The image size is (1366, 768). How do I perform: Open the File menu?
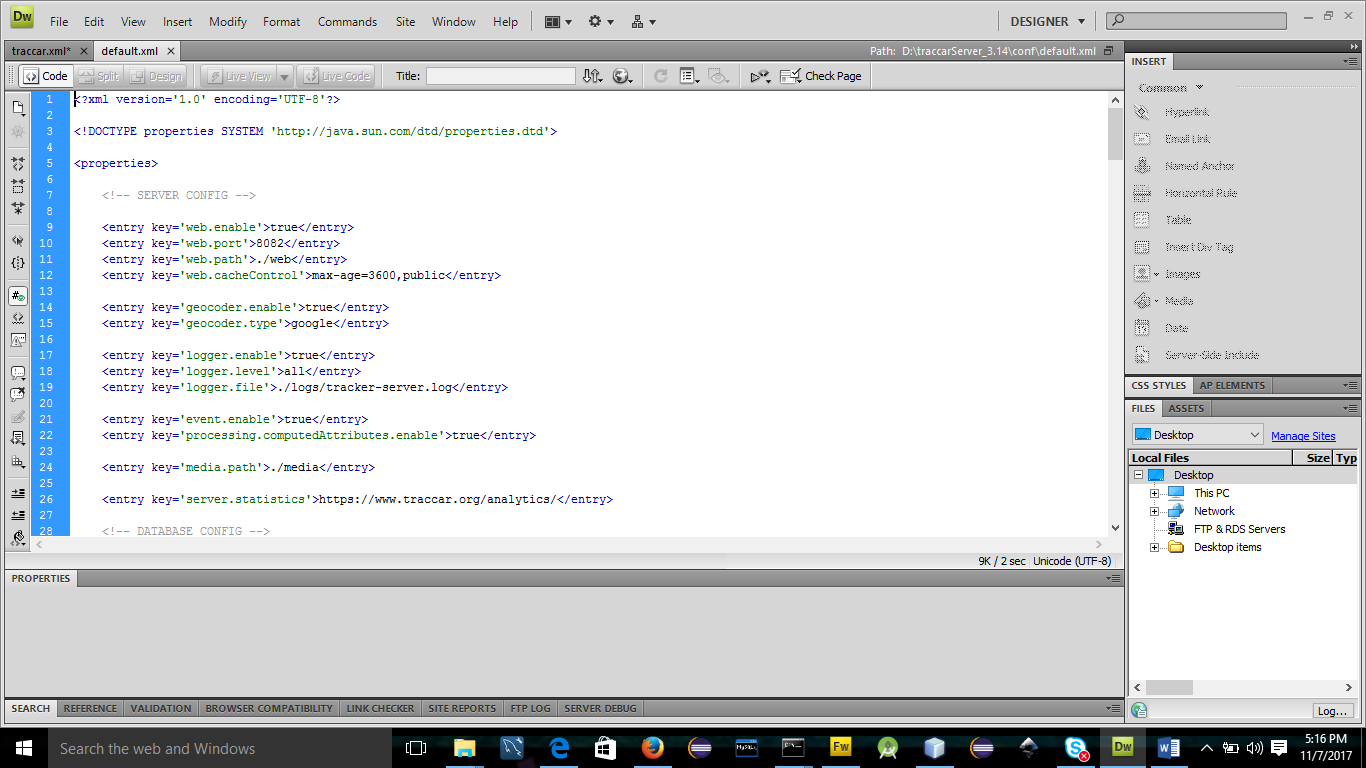tap(59, 21)
